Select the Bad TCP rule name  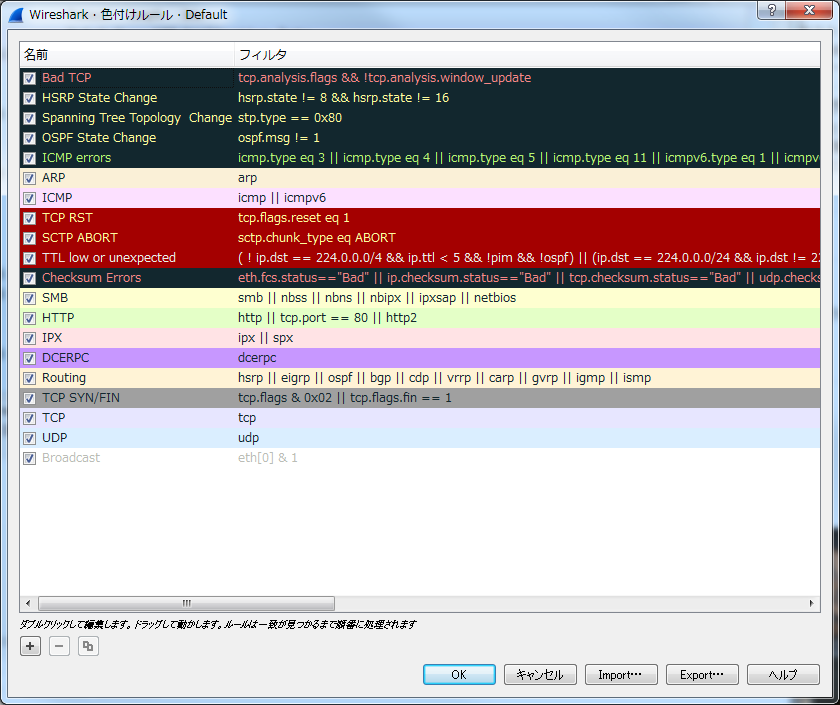click(x=66, y=78)
